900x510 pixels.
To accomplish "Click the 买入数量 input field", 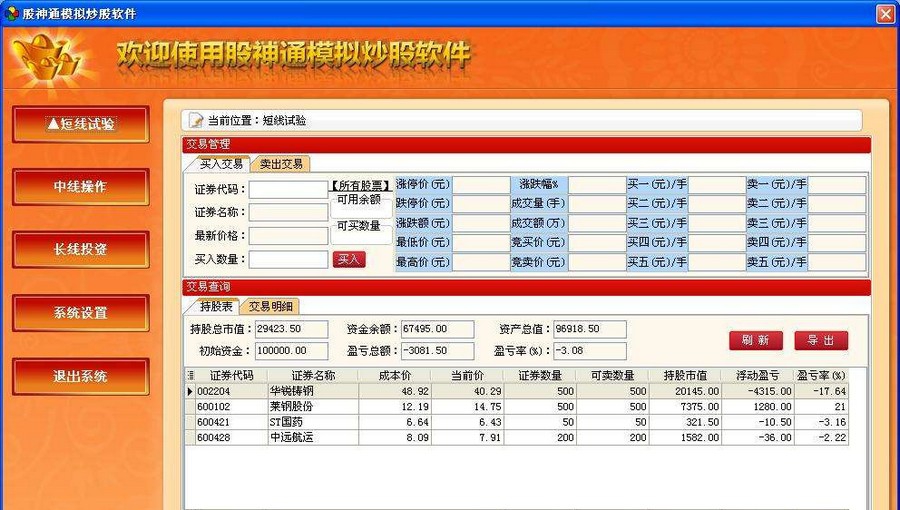I will [x=288, y=259].
